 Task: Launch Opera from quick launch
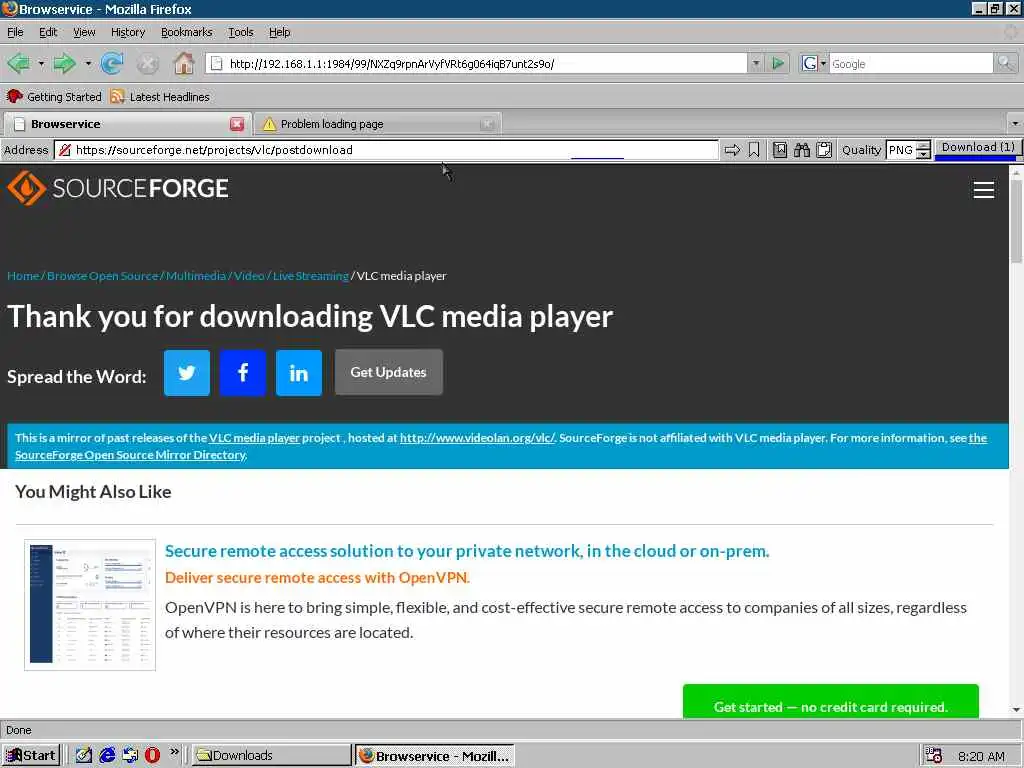(152, 756)
